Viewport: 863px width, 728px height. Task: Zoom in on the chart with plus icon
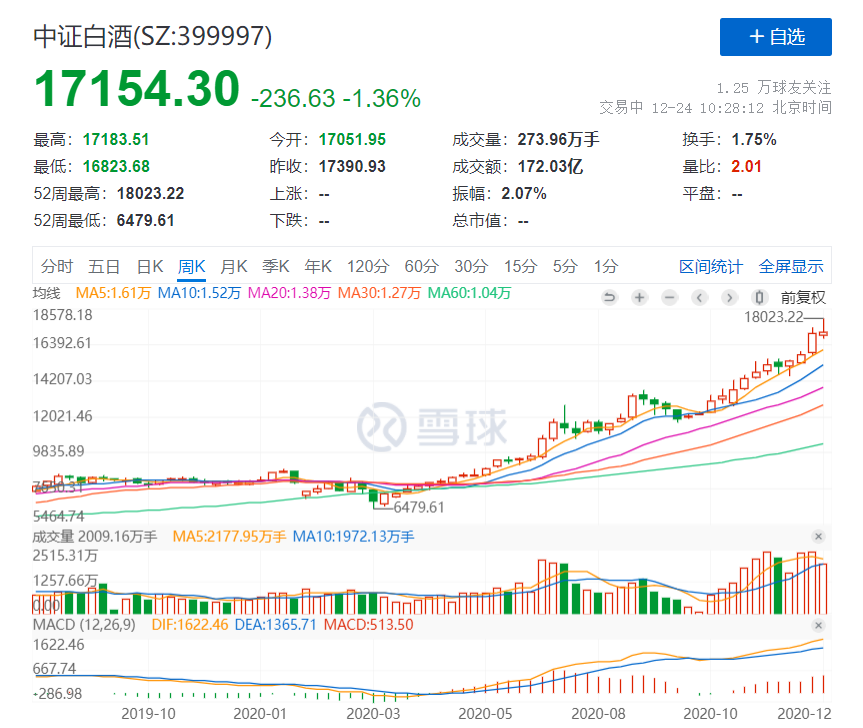point(640,297)
